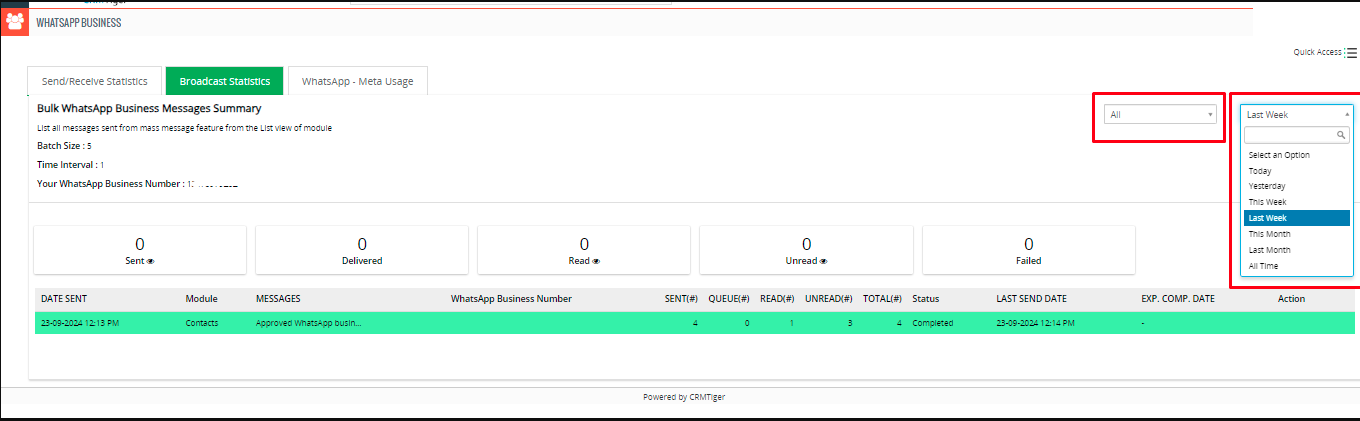Click the eye icon on Read card
1360x421 pixels.
coord(596,261)
